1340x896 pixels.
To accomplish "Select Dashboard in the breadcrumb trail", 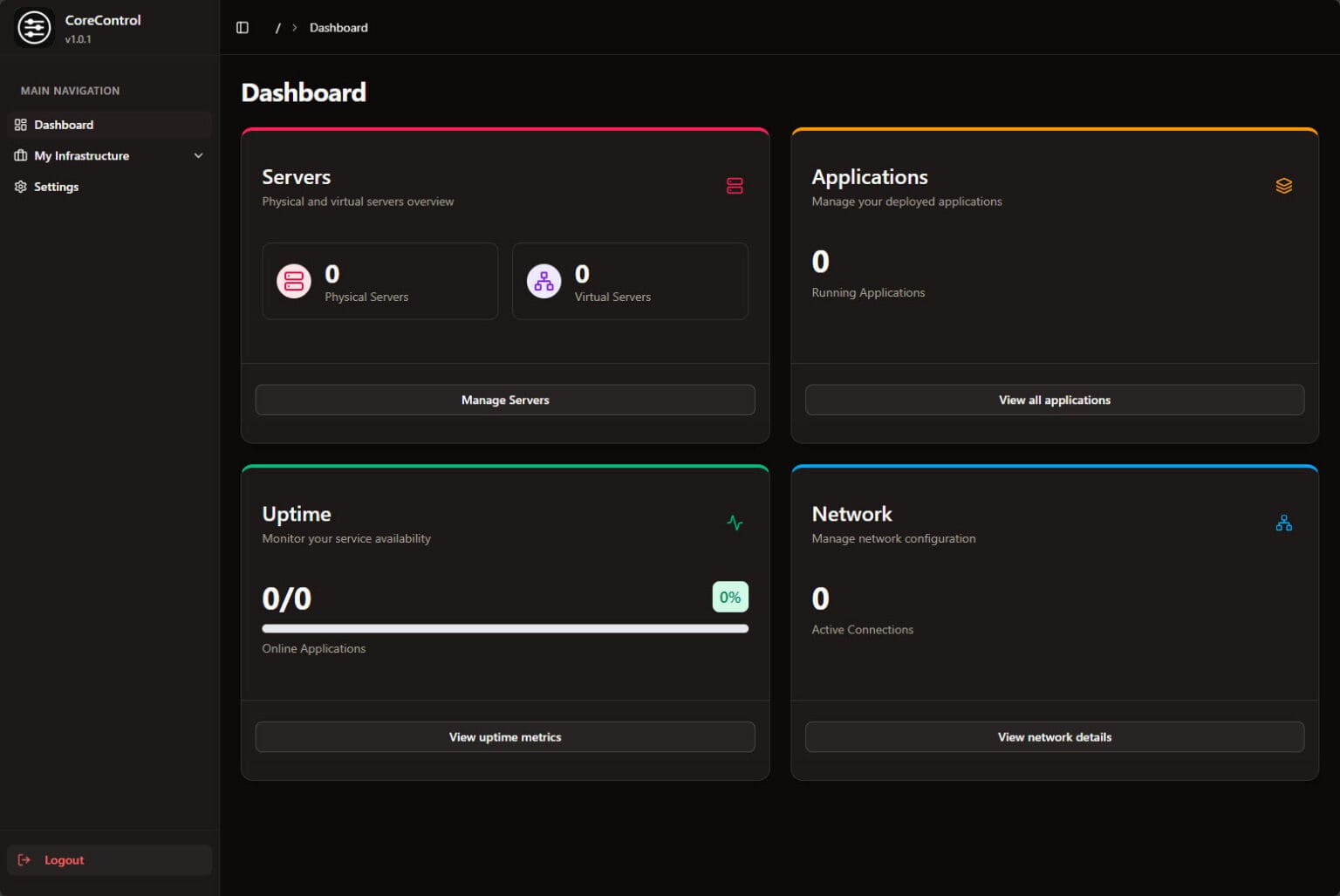I will tap(338, 27).
